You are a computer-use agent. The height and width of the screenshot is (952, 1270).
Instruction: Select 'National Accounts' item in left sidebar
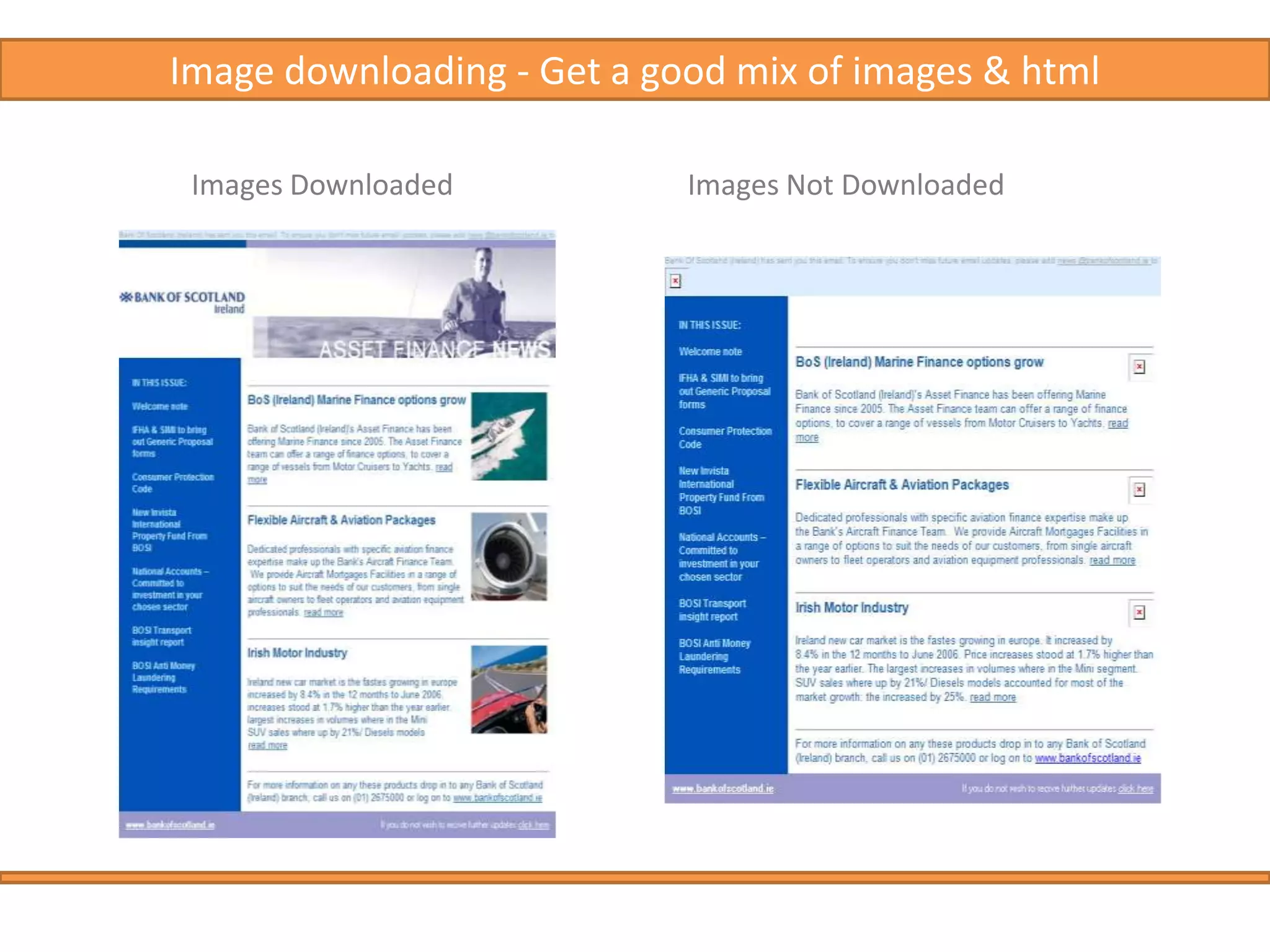pyautogui.click(x=170, y=589)
